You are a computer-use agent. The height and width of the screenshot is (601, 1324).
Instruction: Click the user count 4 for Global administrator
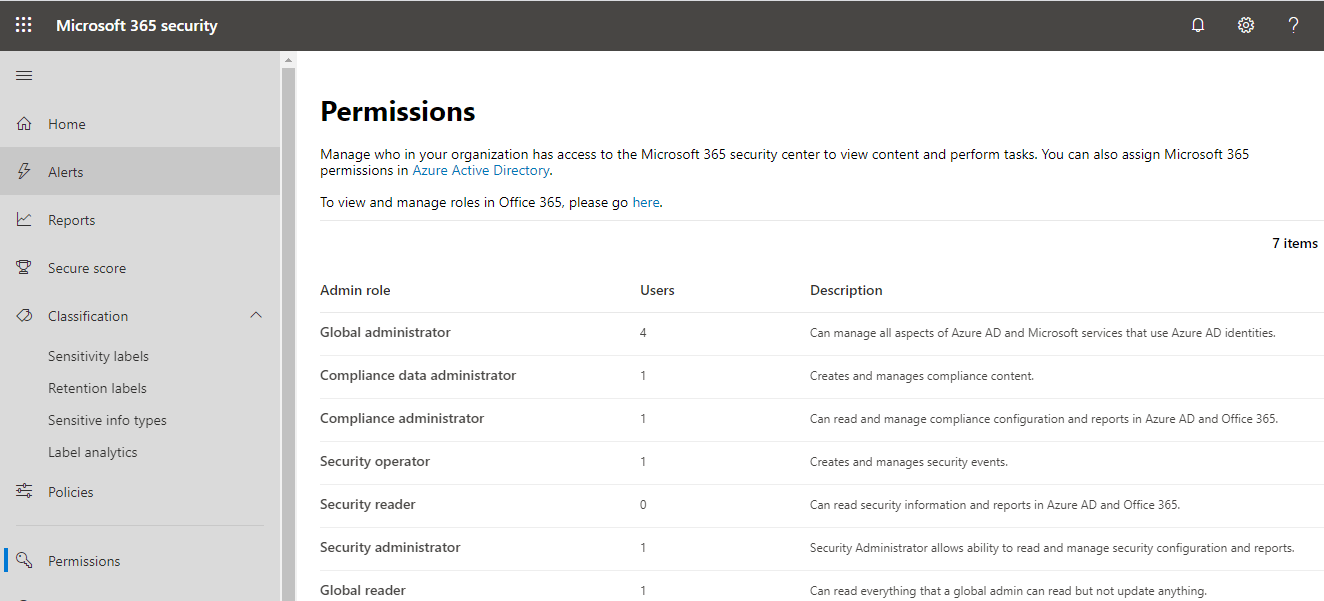tap(643, 333)
